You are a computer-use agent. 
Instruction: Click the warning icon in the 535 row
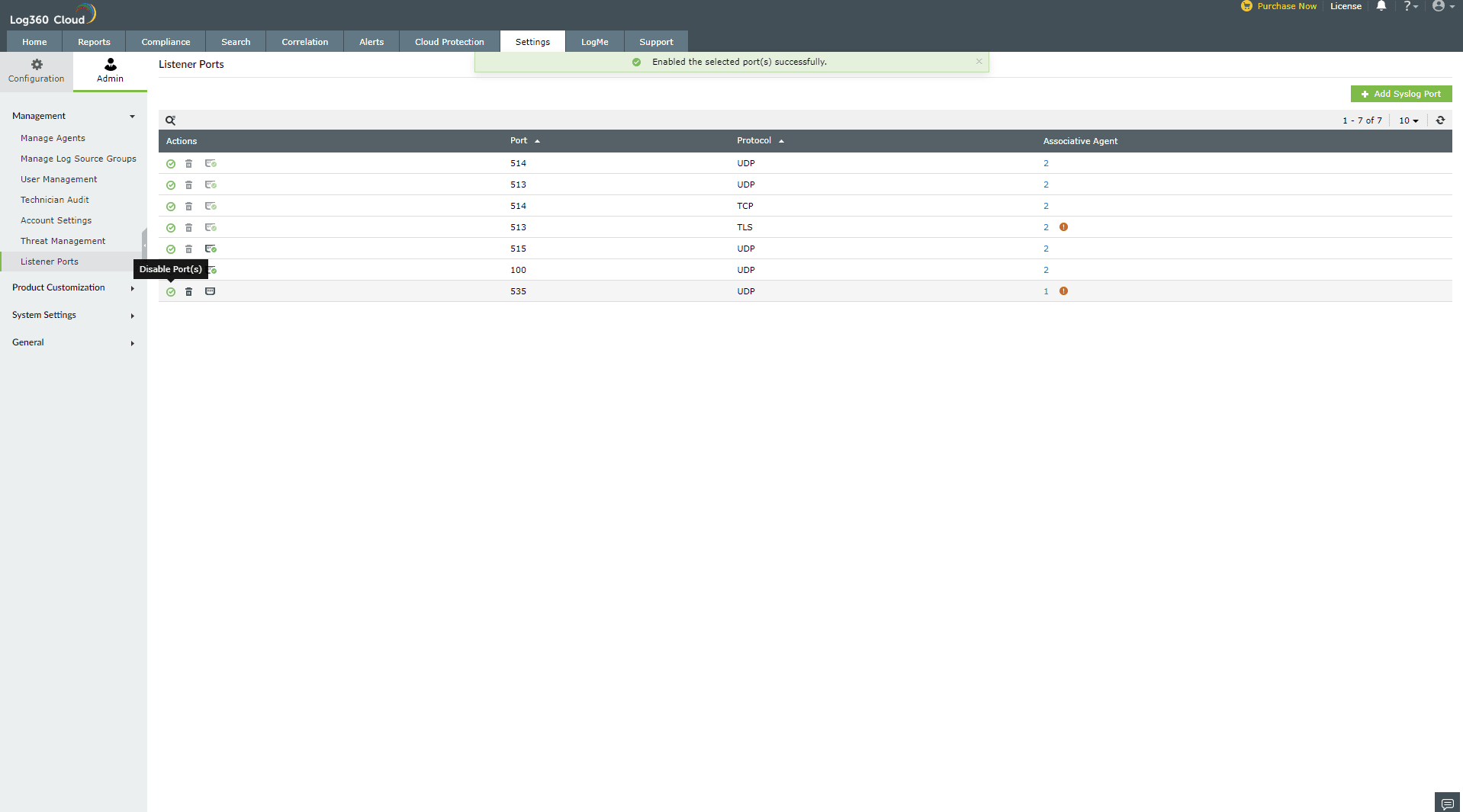(x=1063, y=291)
